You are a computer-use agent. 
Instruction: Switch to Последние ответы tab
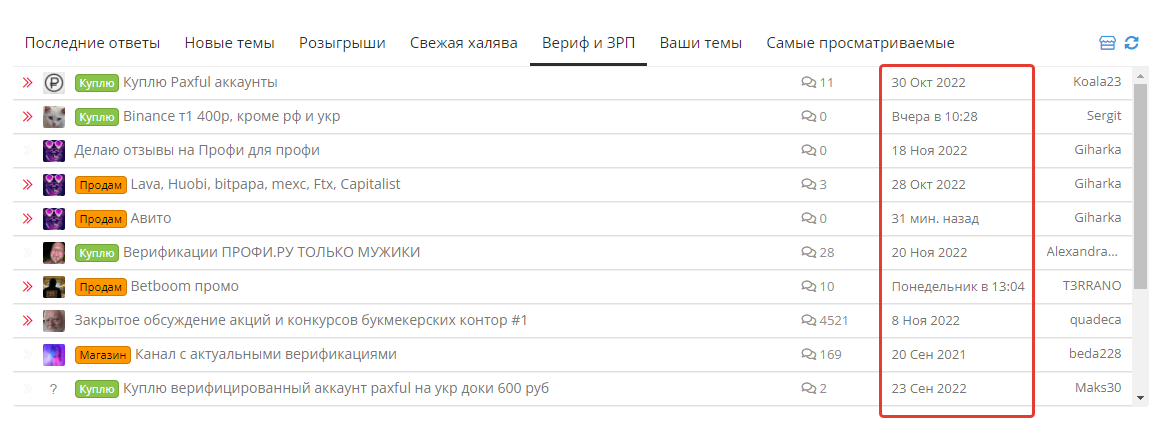click(92, 44)
